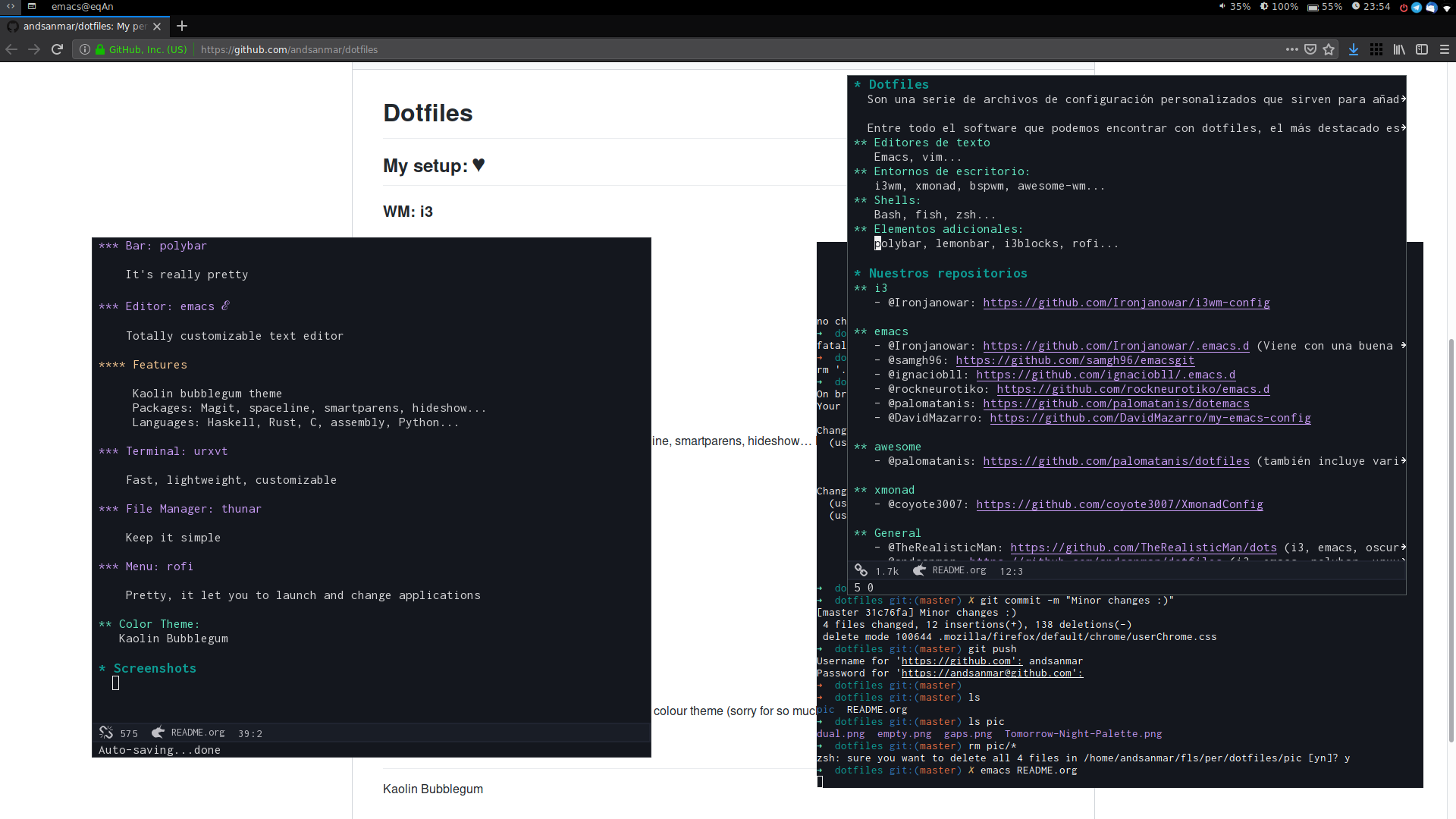Click the red power icon
The image size is (1456, 819).
click(1404, 8)
